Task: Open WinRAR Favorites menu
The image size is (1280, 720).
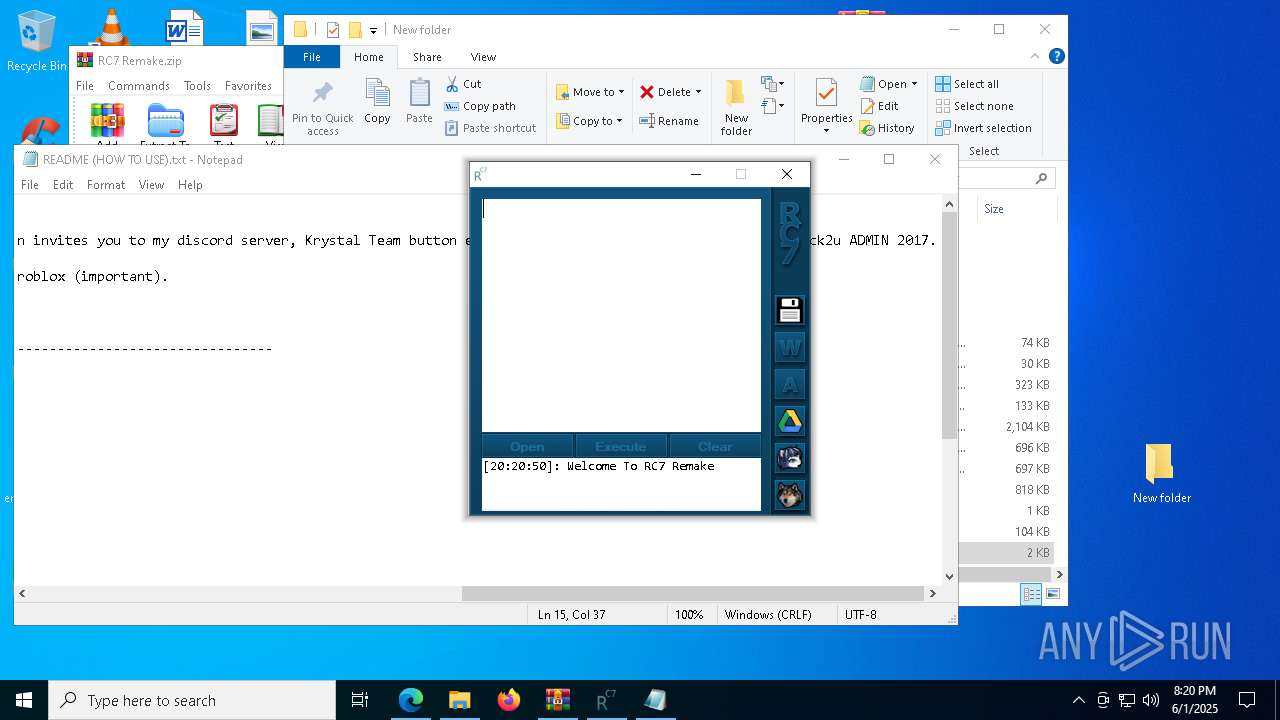Action: point(248,86)
